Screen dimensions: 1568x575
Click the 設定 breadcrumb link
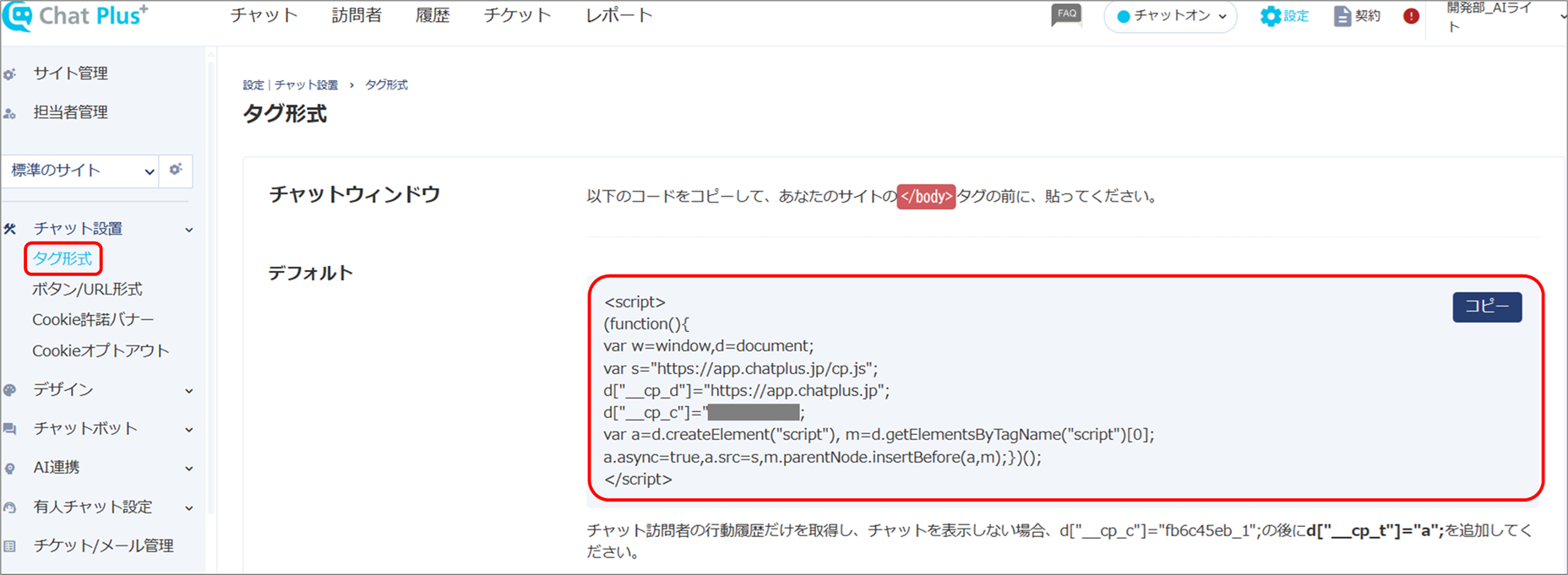253,85
